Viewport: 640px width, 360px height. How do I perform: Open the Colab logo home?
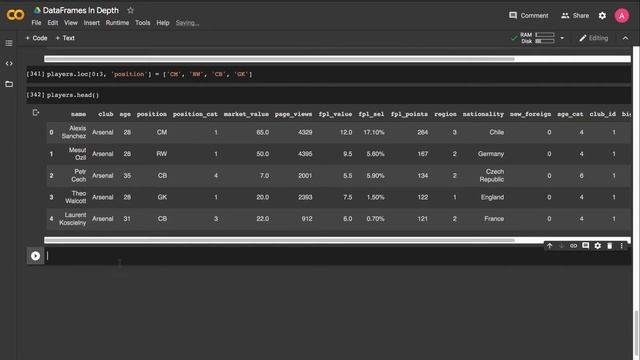click(x=16, y=15)
